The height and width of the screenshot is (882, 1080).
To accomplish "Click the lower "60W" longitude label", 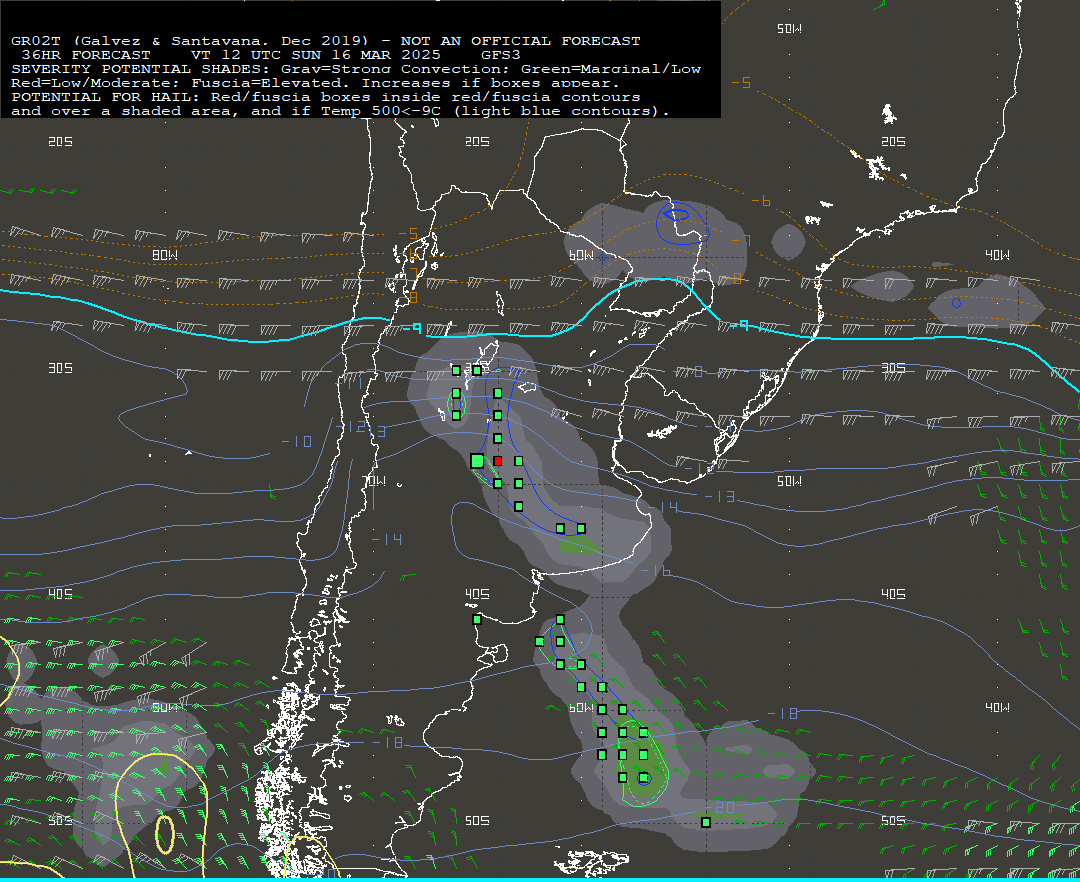I will 581,708.
